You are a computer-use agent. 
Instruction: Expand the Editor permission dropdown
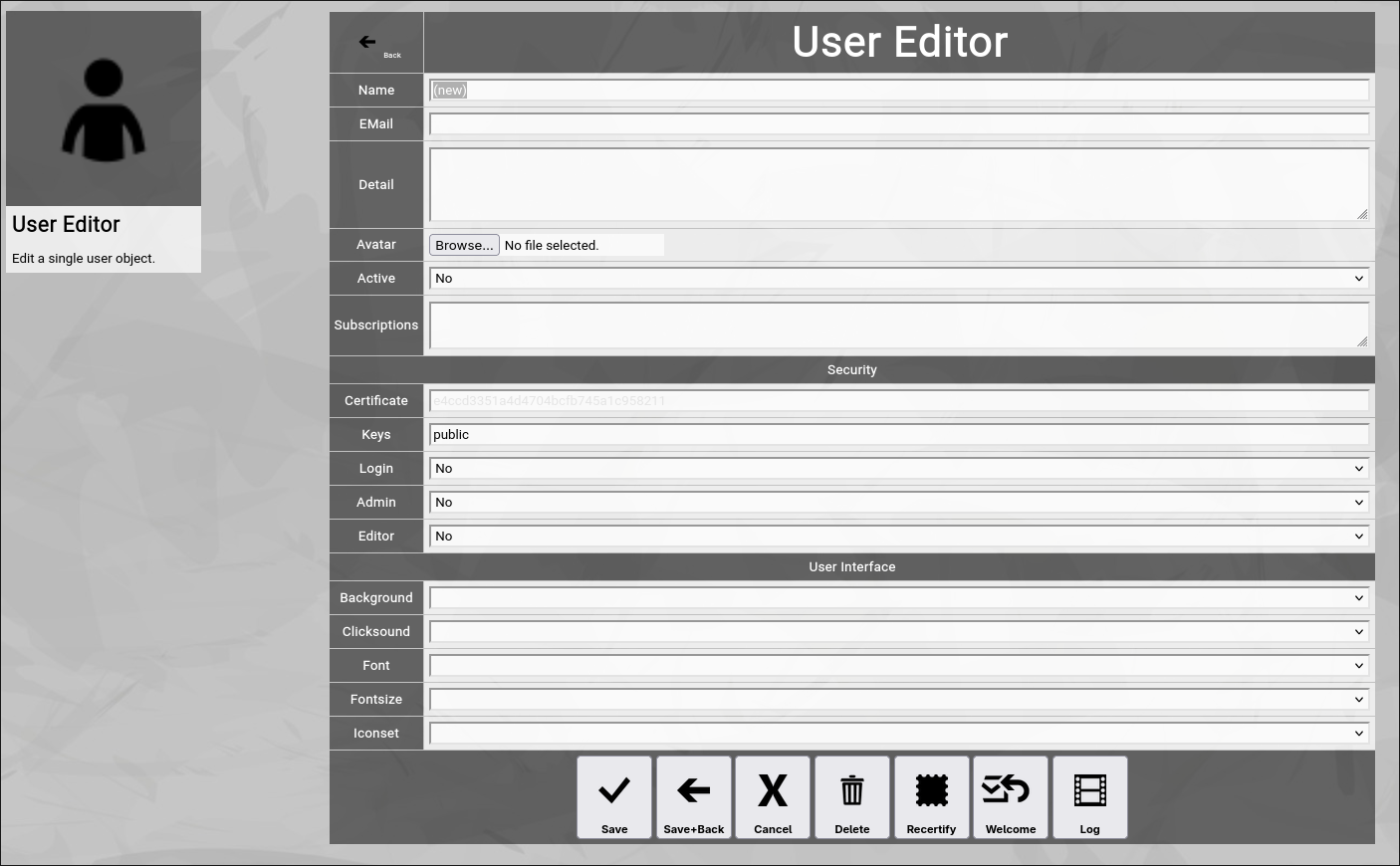tap(898, 537)
